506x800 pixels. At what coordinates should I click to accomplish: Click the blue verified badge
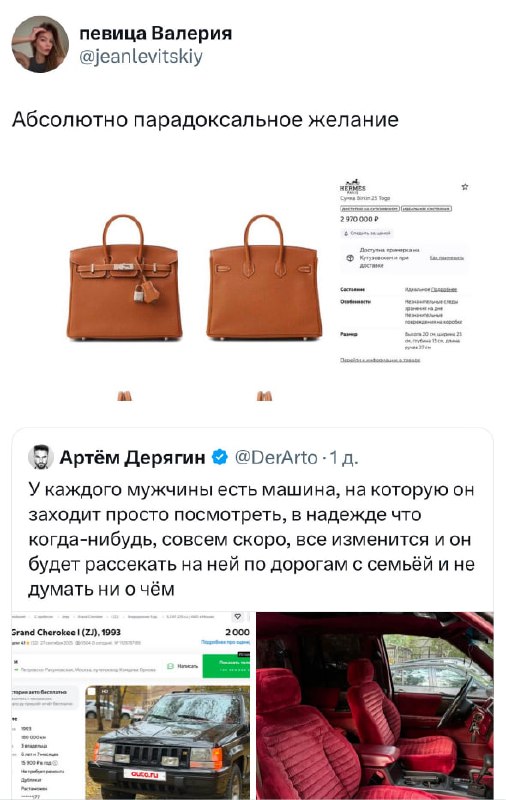point(219,457)
